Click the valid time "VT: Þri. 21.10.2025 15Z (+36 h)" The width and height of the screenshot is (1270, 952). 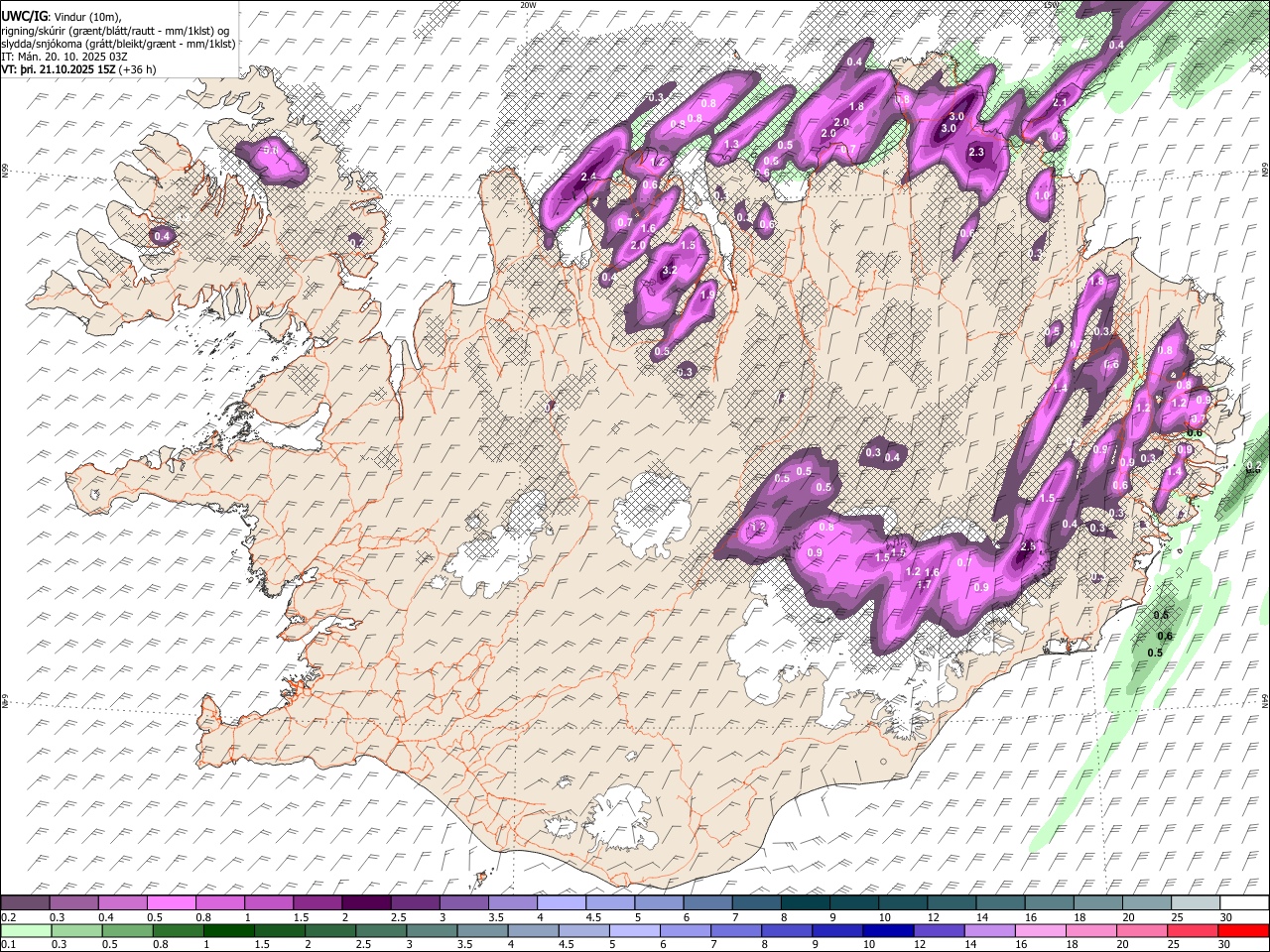[x=78, y=69]
